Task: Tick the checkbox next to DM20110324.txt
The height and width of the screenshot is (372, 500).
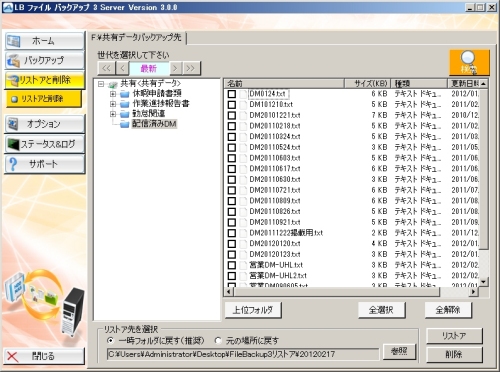Action: (232, 137)
